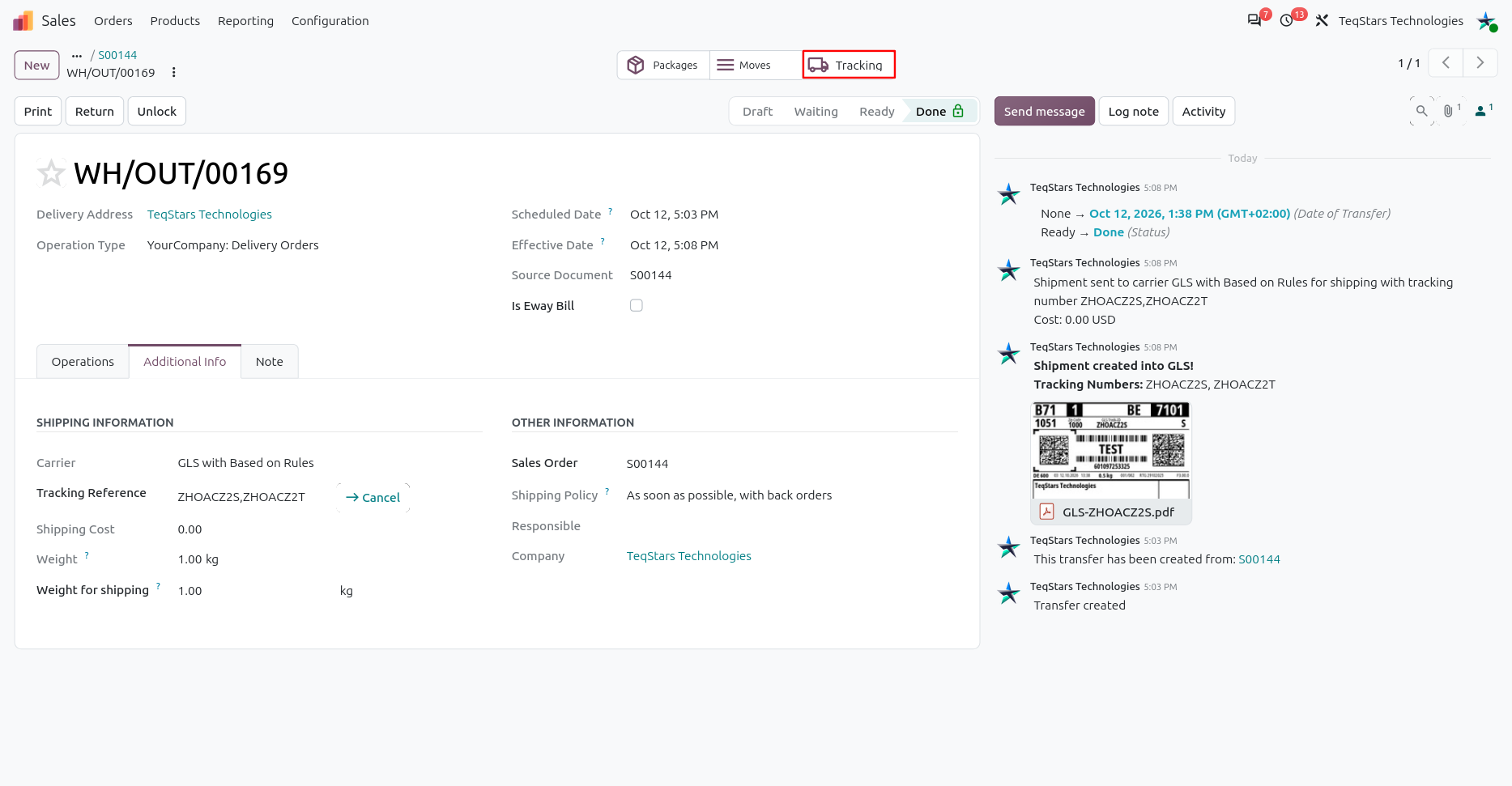The height and width of the screenshot is (786, 1512).
Task: Open the debug tools wrench icon
Action: coord(1322,20)
